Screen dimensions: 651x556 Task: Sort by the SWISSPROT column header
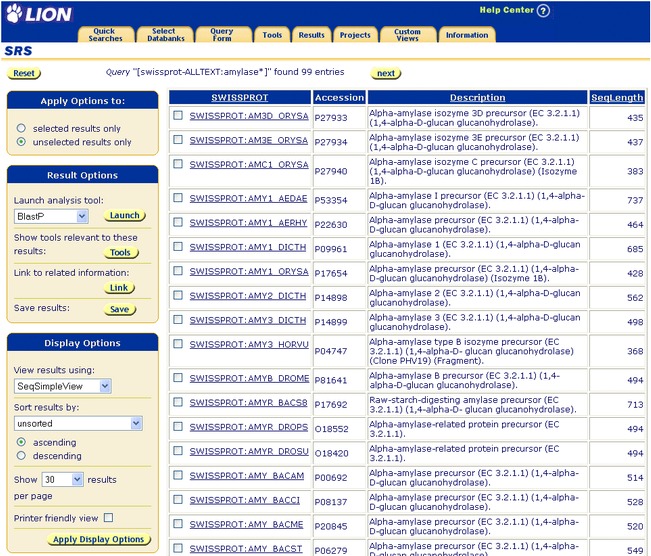coord(240,98)
